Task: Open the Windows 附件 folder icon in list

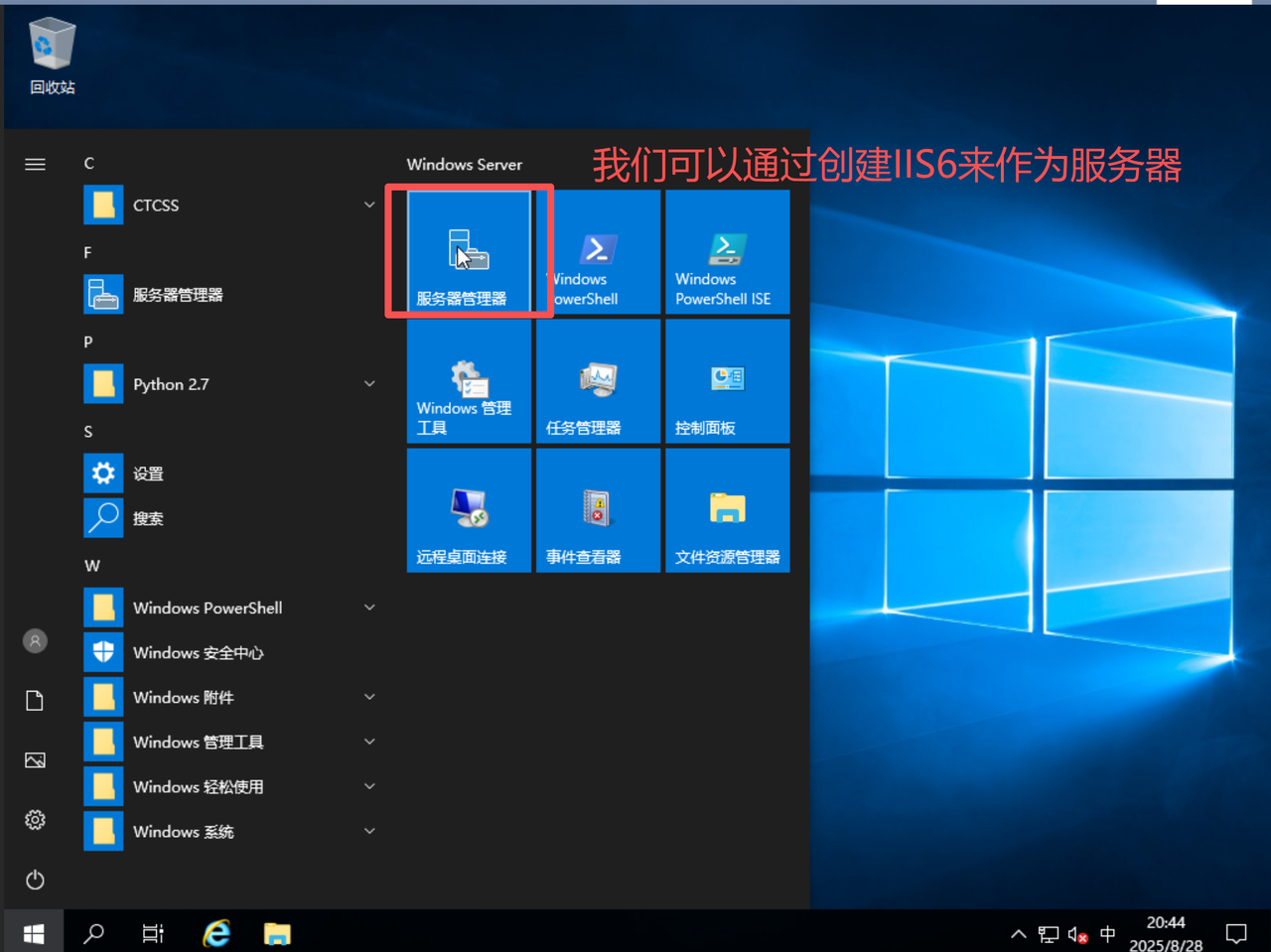Action: pos(103,697)
